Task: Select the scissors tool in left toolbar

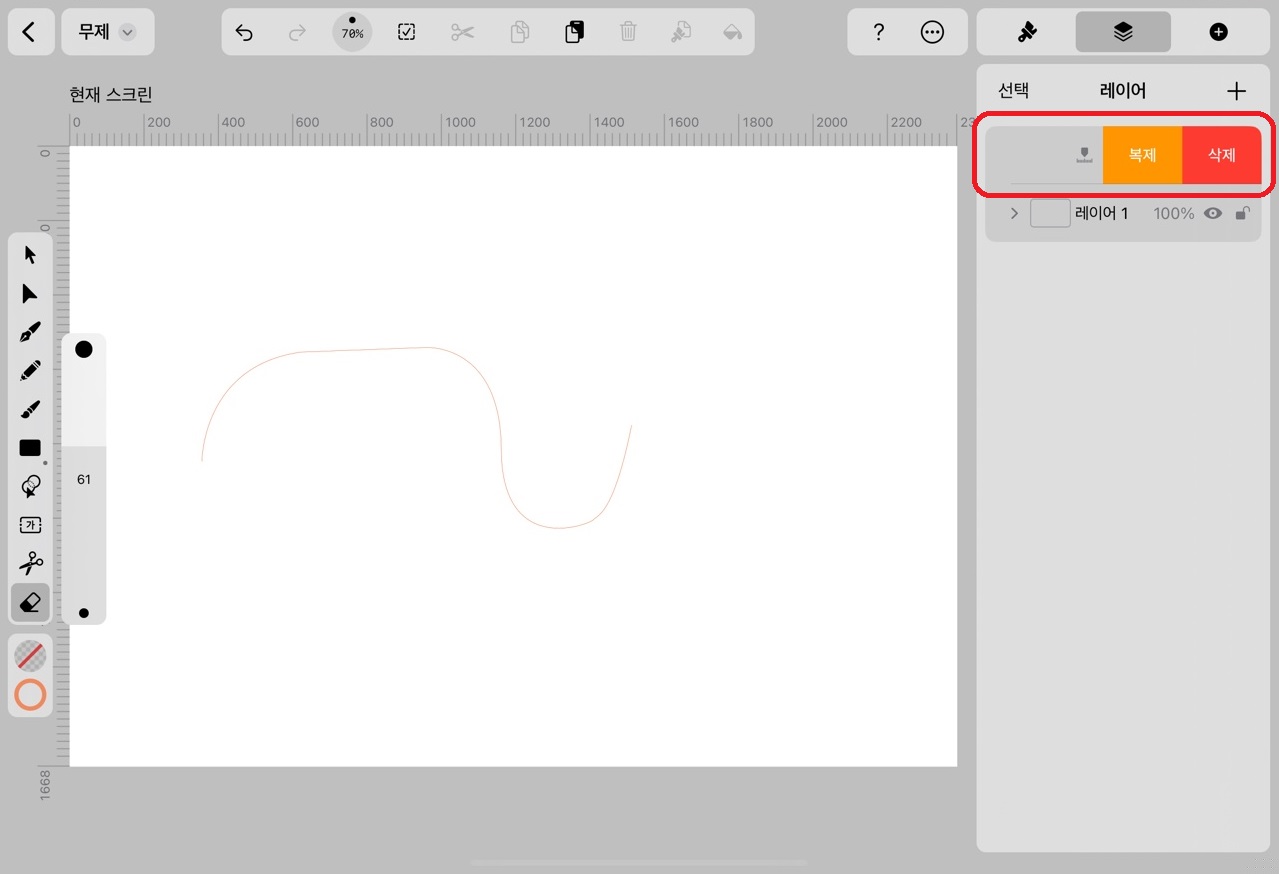Action: coord(30,564)
